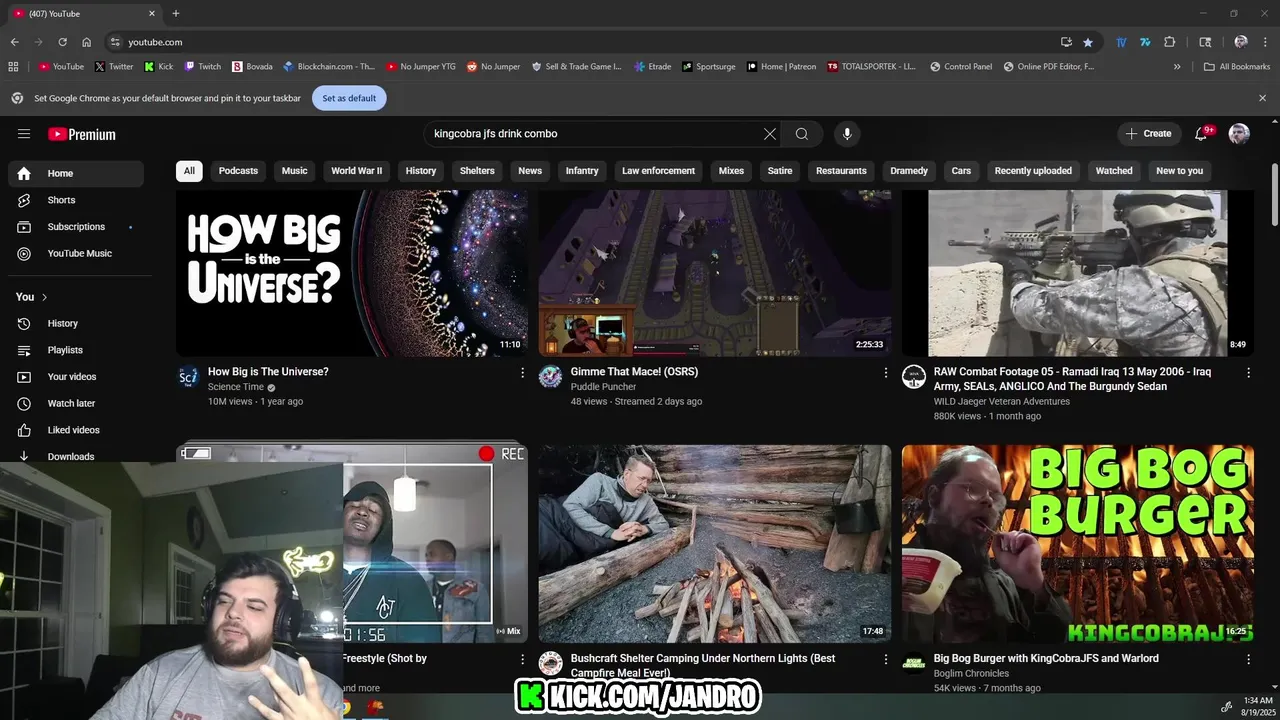
Task: Open Subscriptions in the sidebar
Action: point(76,227)
